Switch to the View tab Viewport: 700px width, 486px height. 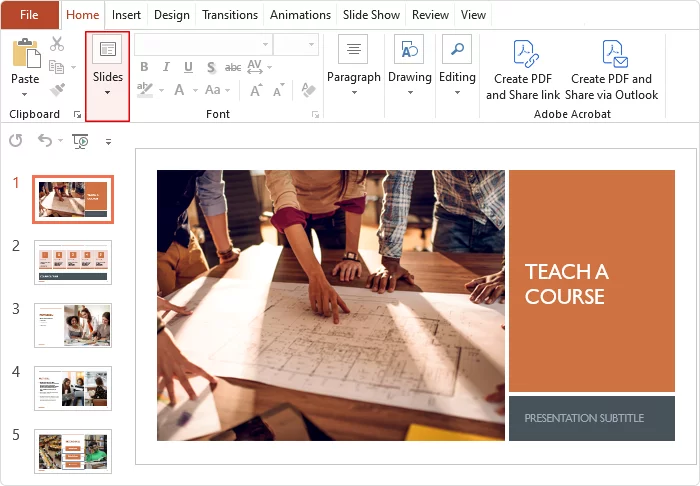pyautogui.click(x=473, y=15)
